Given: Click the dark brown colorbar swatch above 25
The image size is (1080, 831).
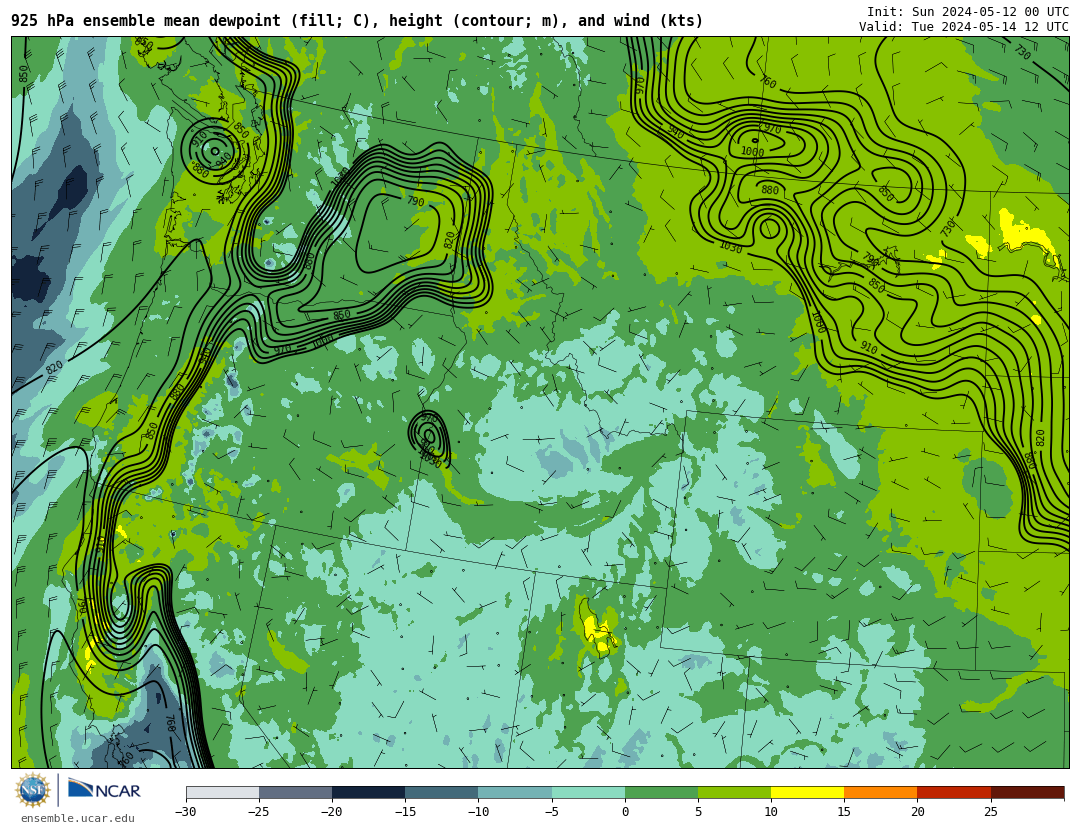Looking at the screenshot, I should (x=1027, y=792).
